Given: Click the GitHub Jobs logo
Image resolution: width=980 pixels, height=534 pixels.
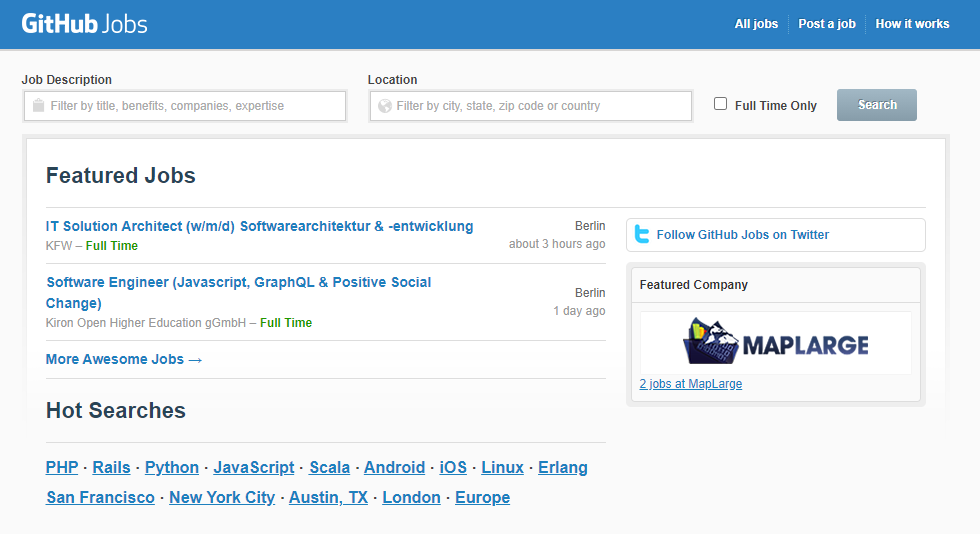Looking at the screenshot, I should 84,24.
